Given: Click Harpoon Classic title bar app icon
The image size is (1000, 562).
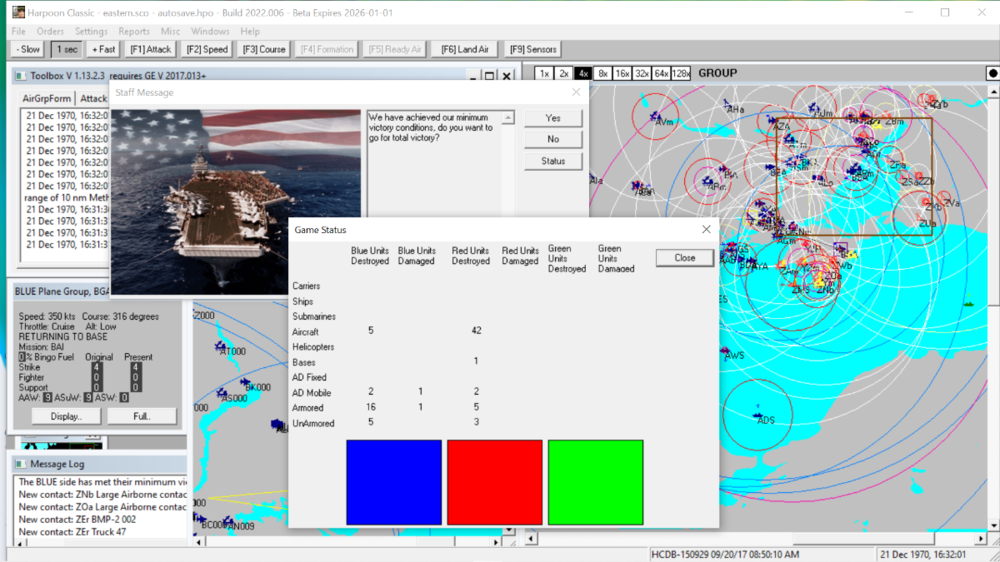Looking at the screenshot, I should [x=18, y=12].
